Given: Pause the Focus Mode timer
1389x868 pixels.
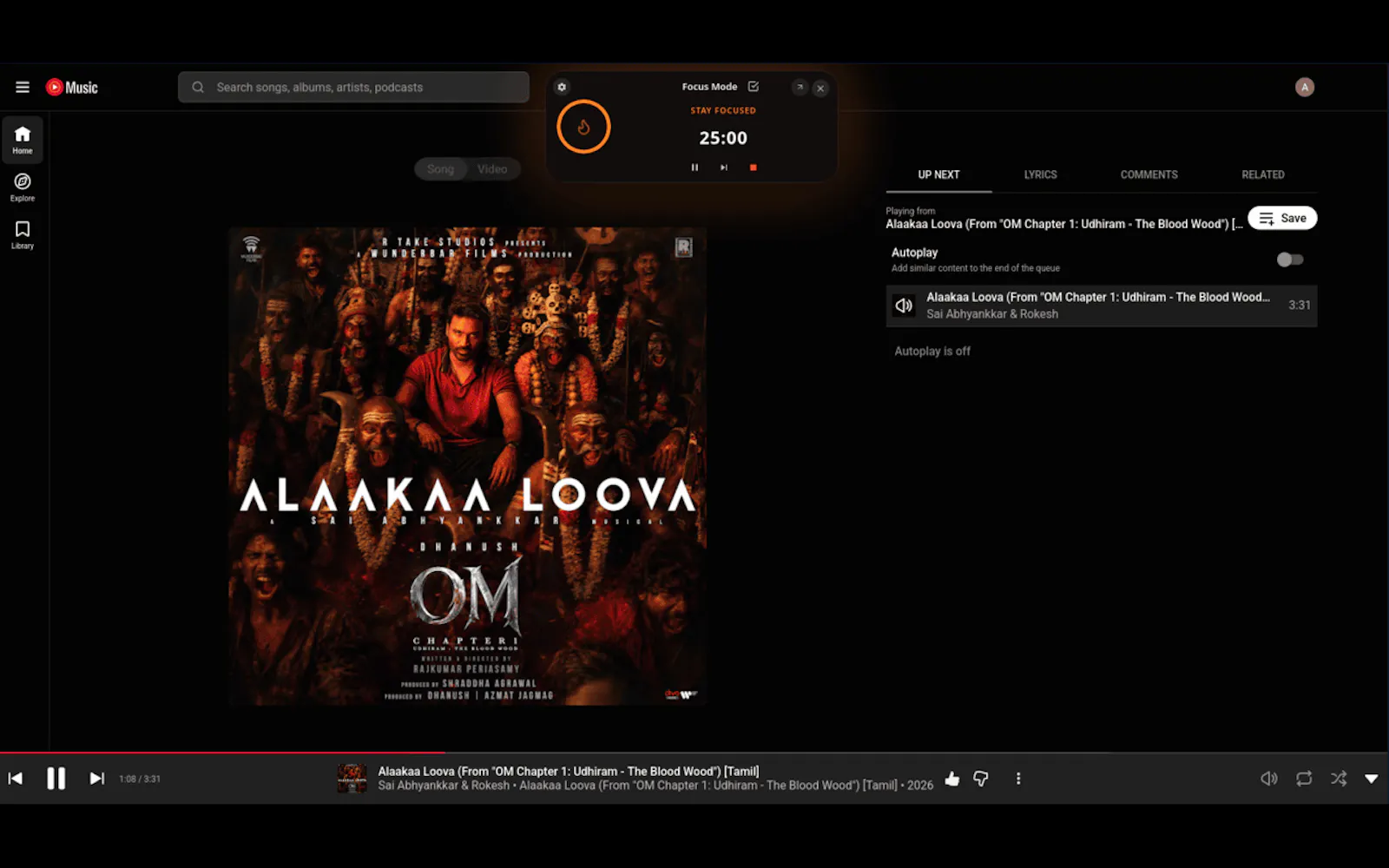Looking at the screenshot, I should tap(694, 168).
